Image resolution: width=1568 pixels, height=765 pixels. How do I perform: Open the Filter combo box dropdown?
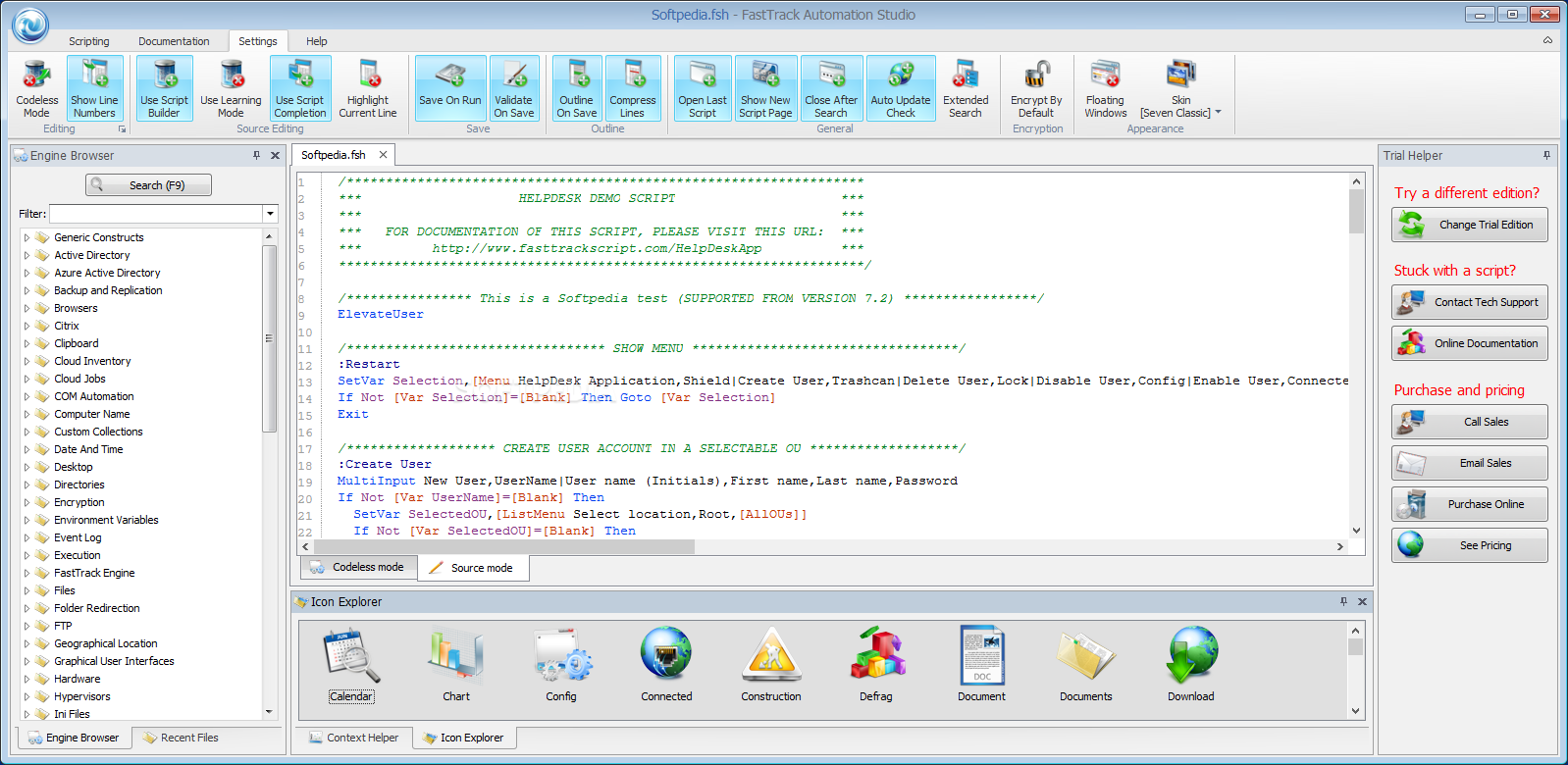click(x=270, y=214)
